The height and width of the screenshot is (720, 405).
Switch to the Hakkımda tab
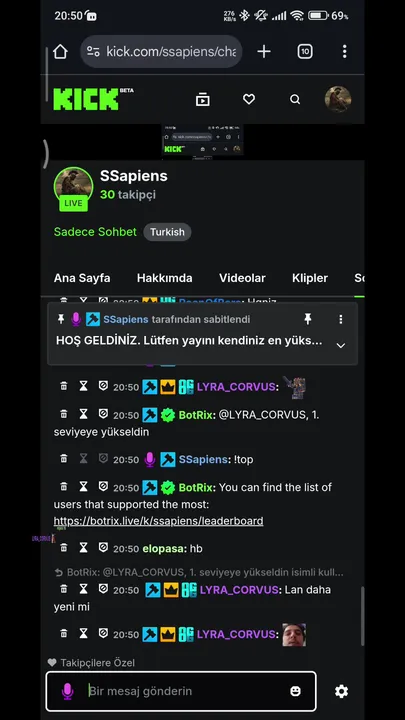pos(164,278)
